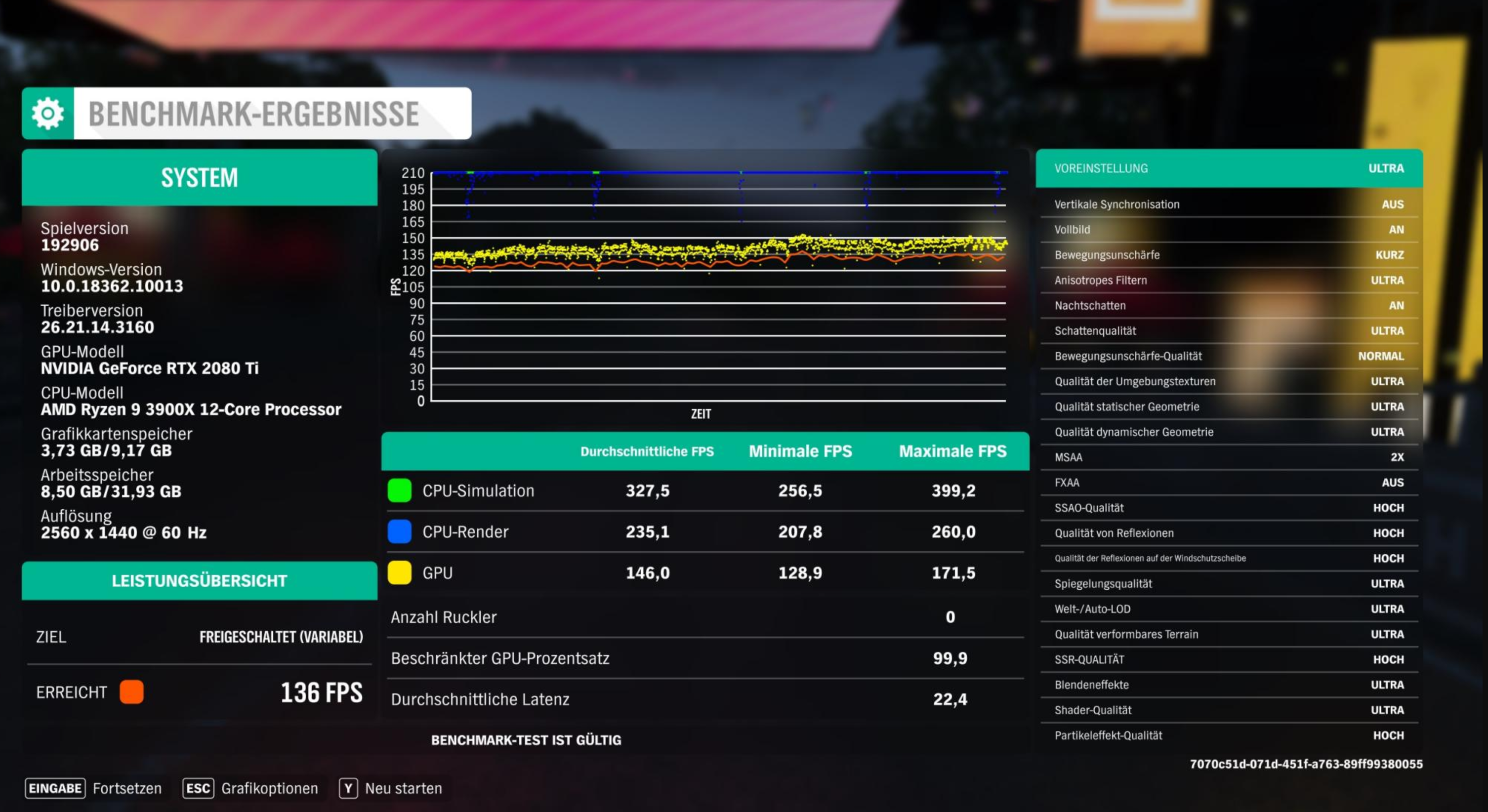
Task: Select the Vertikale Synchronisation AUS setting
Action: pos(1229,204)
